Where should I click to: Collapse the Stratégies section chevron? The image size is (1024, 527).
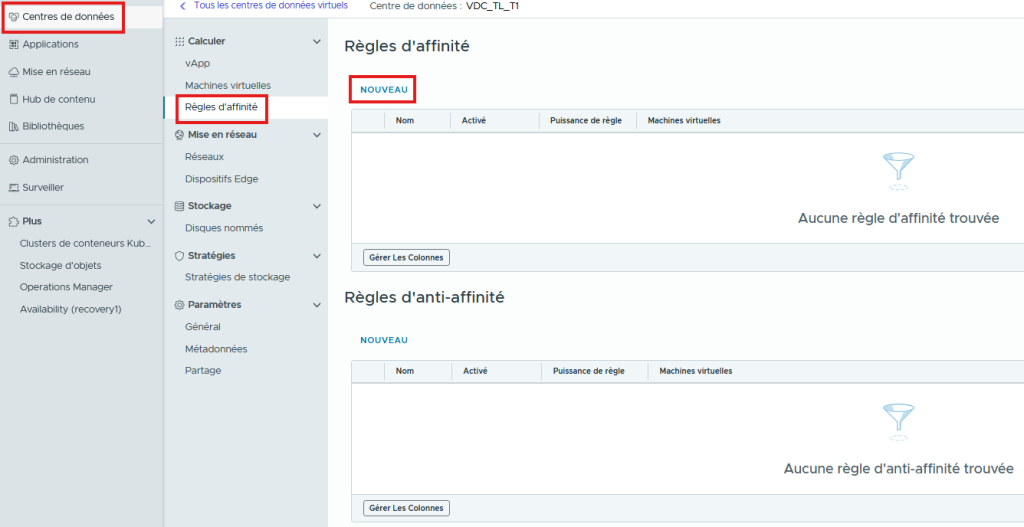point(317,256)
